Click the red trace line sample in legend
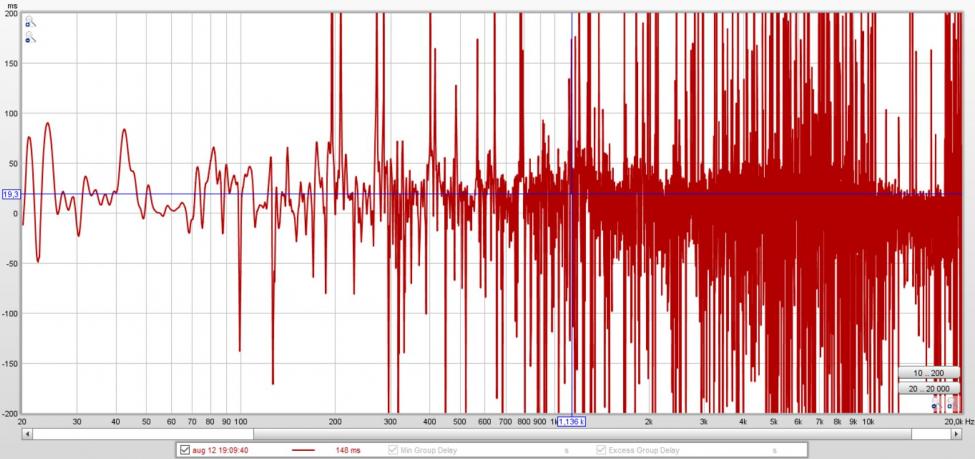This screenshot has height=459, width=975. [303, 450]
